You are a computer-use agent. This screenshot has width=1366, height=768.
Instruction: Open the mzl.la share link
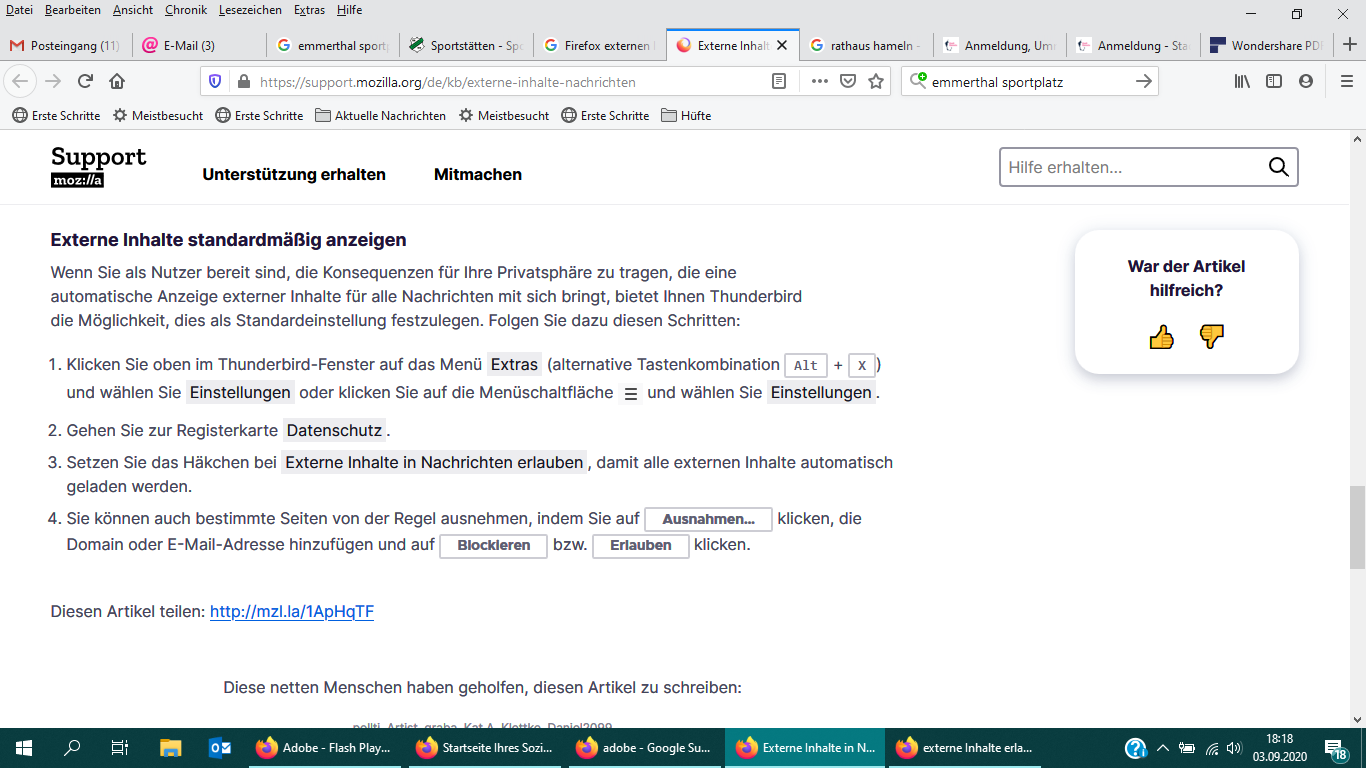[292, 612]
